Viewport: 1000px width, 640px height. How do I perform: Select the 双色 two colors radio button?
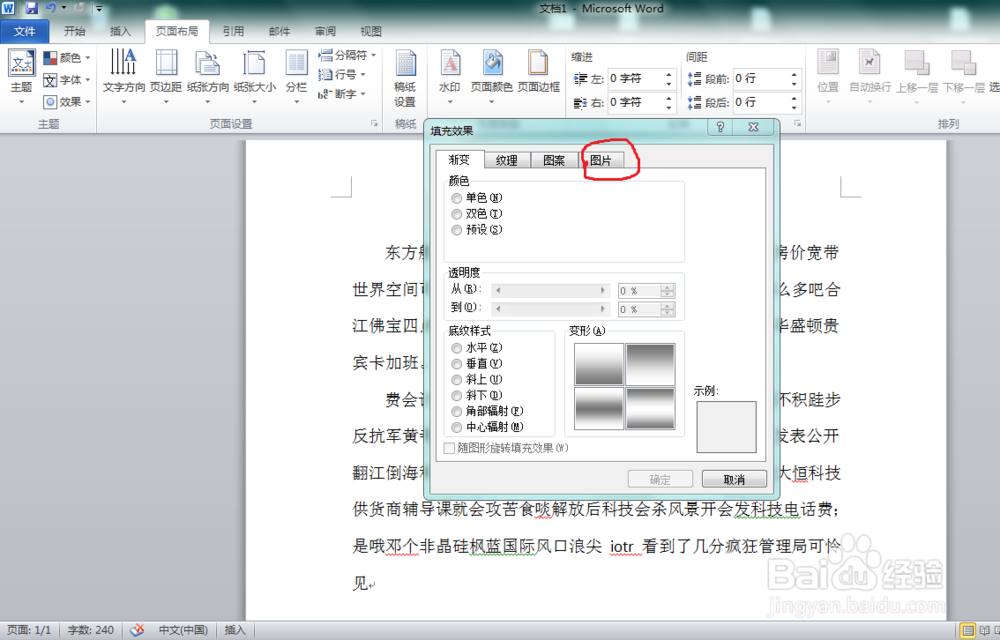tap(457, 214)
